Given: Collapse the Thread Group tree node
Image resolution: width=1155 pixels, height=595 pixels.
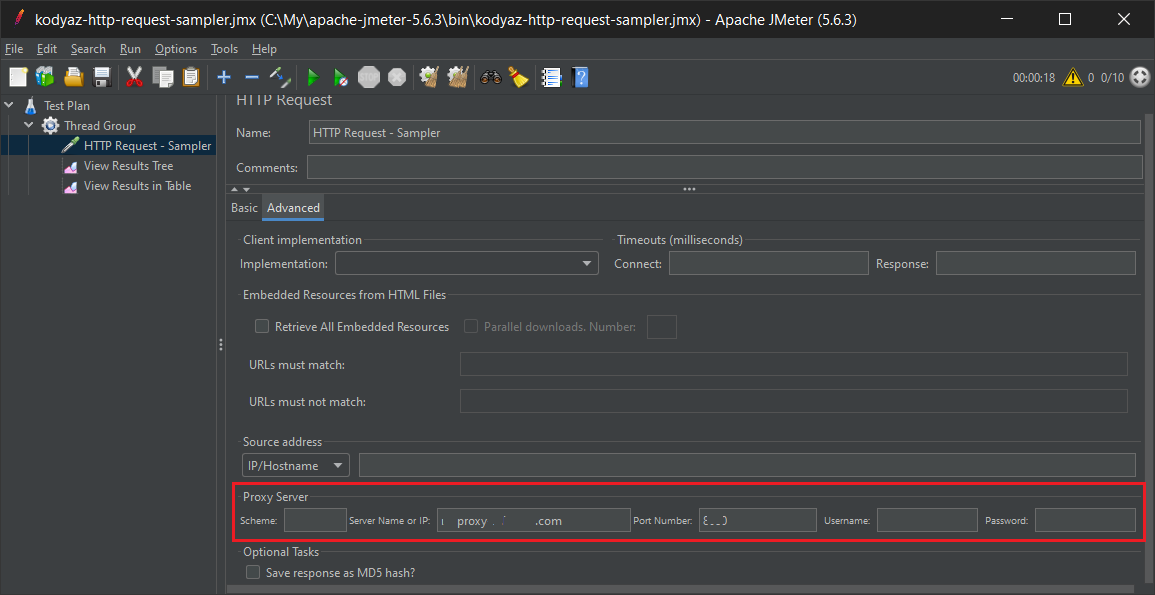Looking at the screenshot, I should 29,126.
